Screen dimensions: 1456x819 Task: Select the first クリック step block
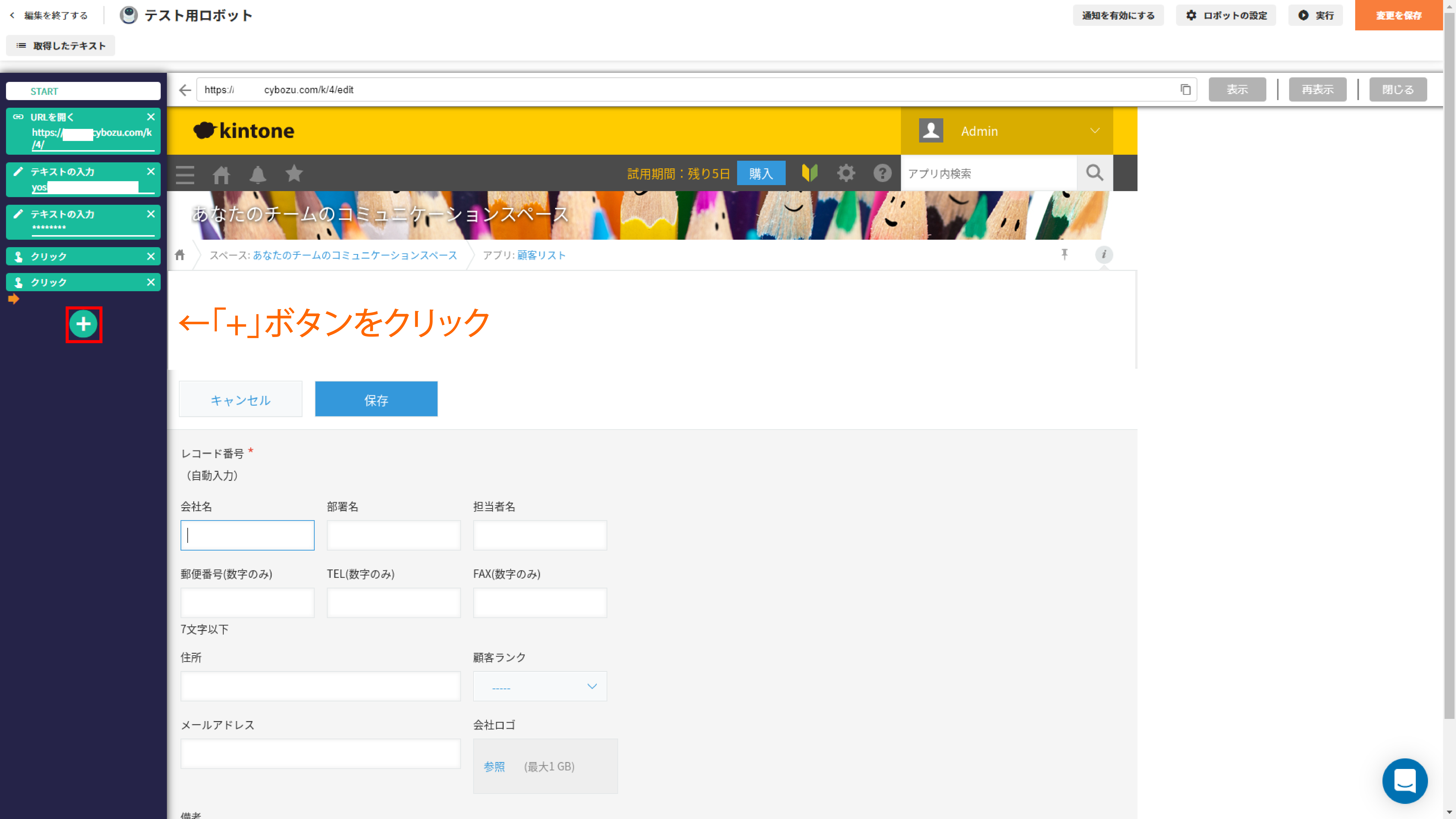[83, 257]
